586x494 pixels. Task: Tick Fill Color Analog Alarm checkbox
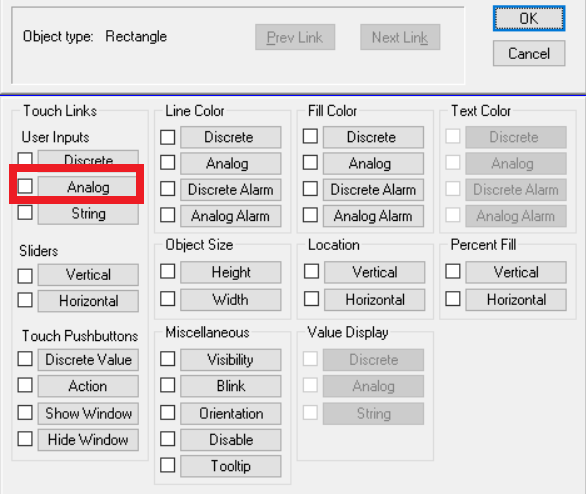310,215
